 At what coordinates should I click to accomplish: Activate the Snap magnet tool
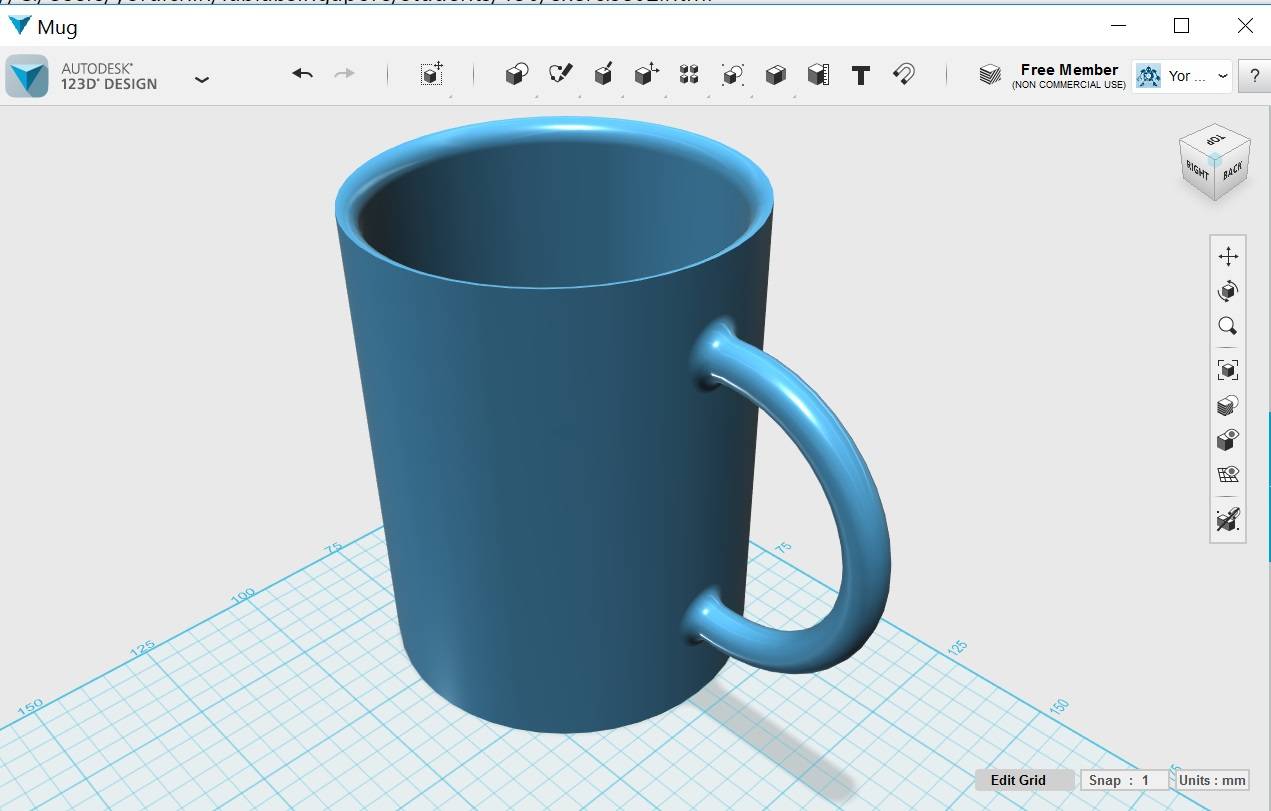[x=904, y=75]
